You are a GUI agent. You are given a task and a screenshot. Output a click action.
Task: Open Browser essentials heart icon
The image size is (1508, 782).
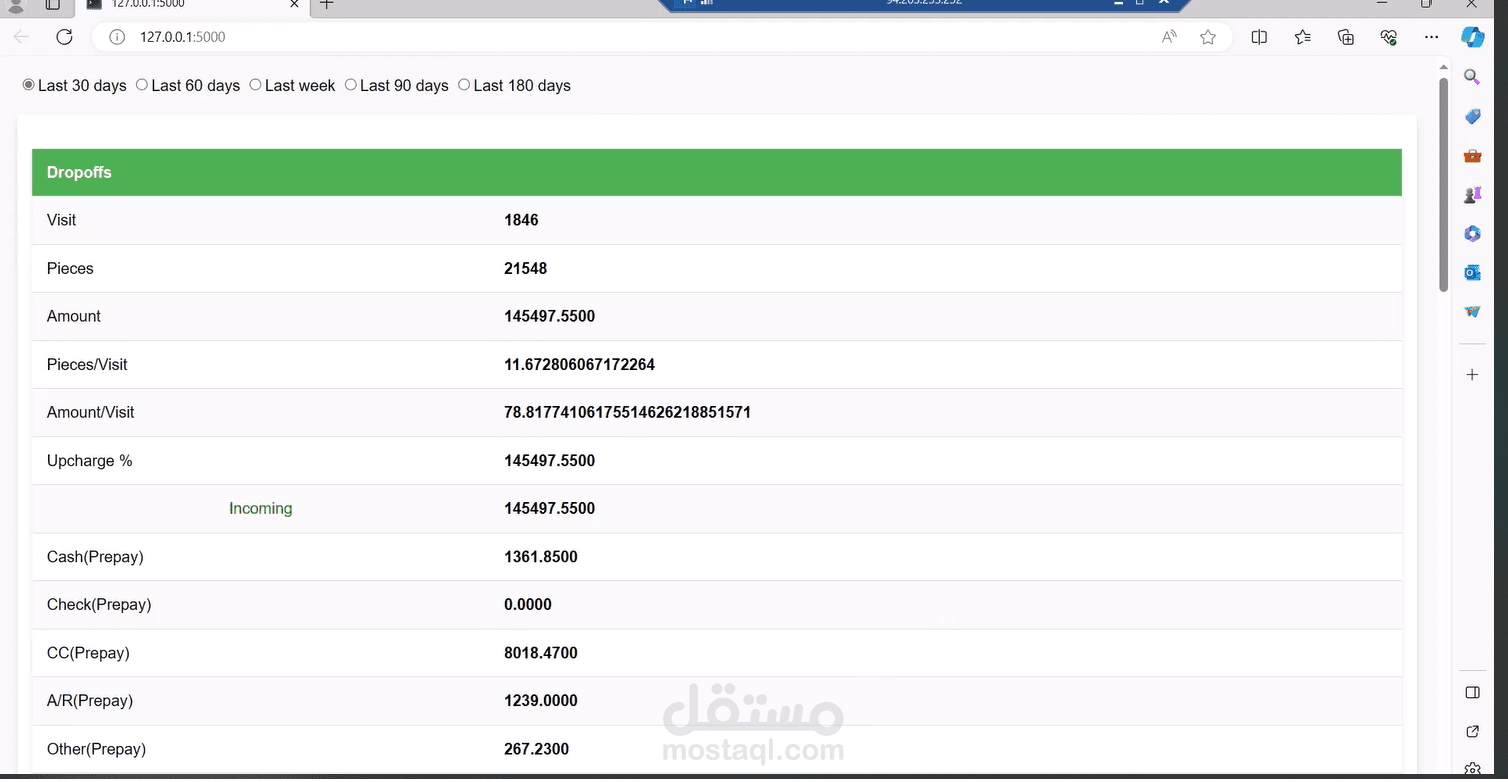(1388, 37)
